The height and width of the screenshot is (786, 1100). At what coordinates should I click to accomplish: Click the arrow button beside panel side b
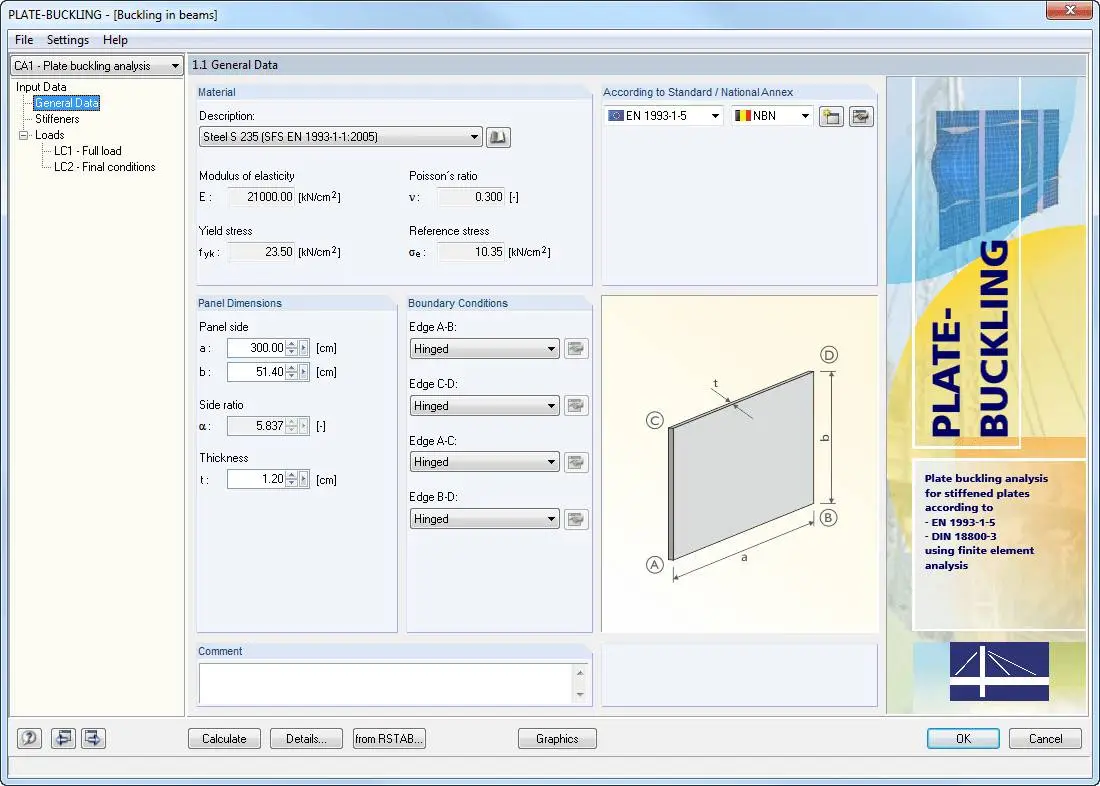tap(304, 372)
